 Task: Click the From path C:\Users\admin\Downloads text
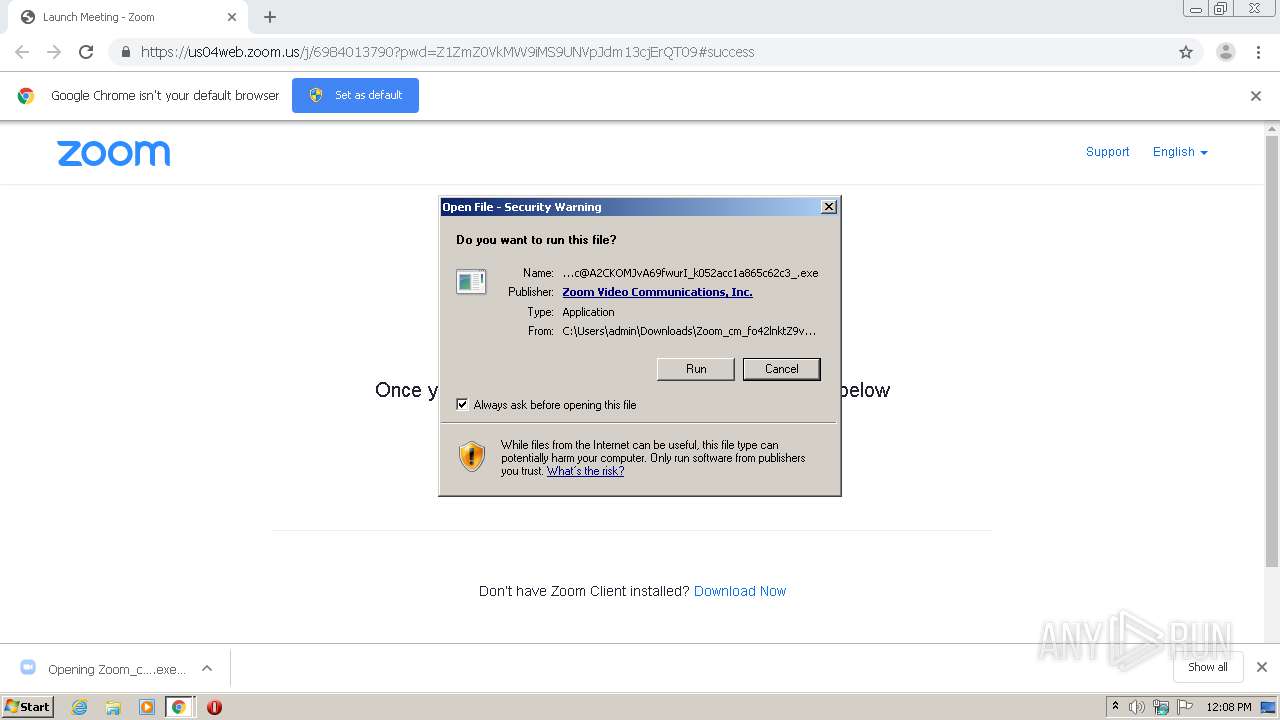coord(689,331)
